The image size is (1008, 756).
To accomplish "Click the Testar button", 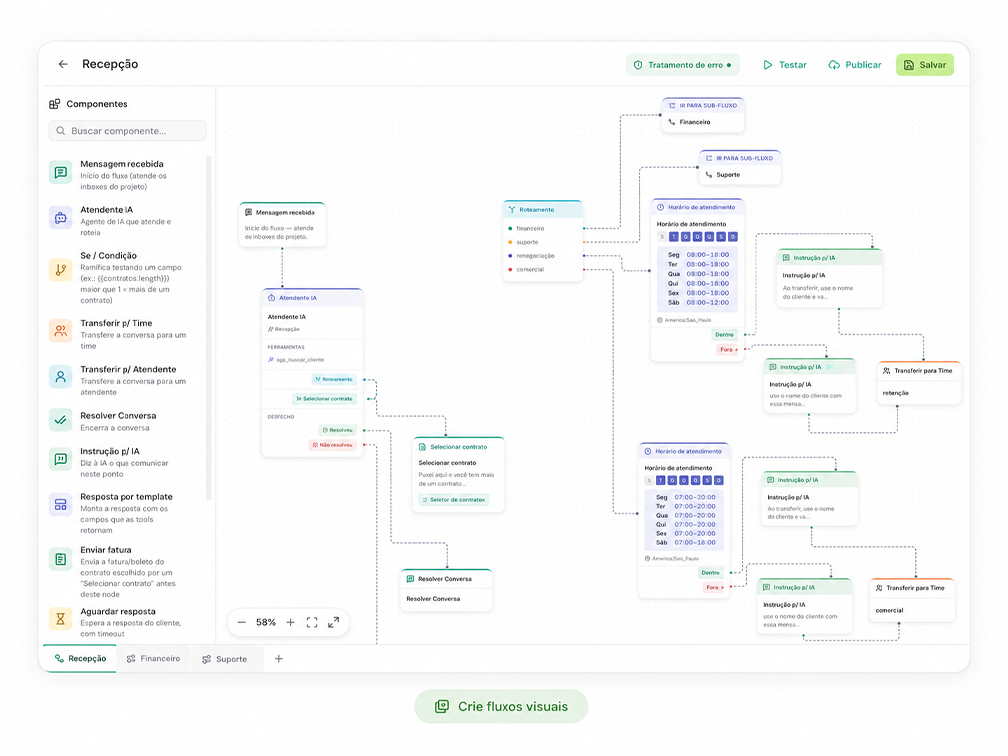I will pyautogui.click(x=785, y=65).
